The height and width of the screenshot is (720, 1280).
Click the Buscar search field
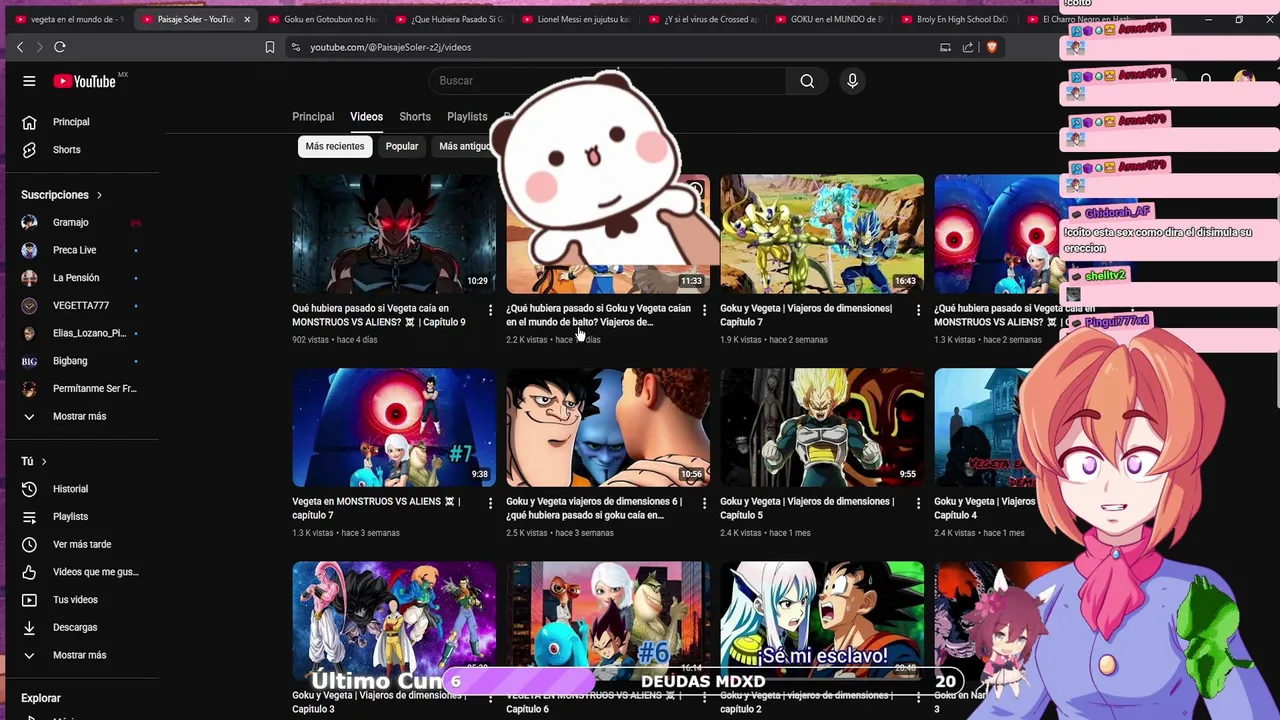tap(607, 81)
